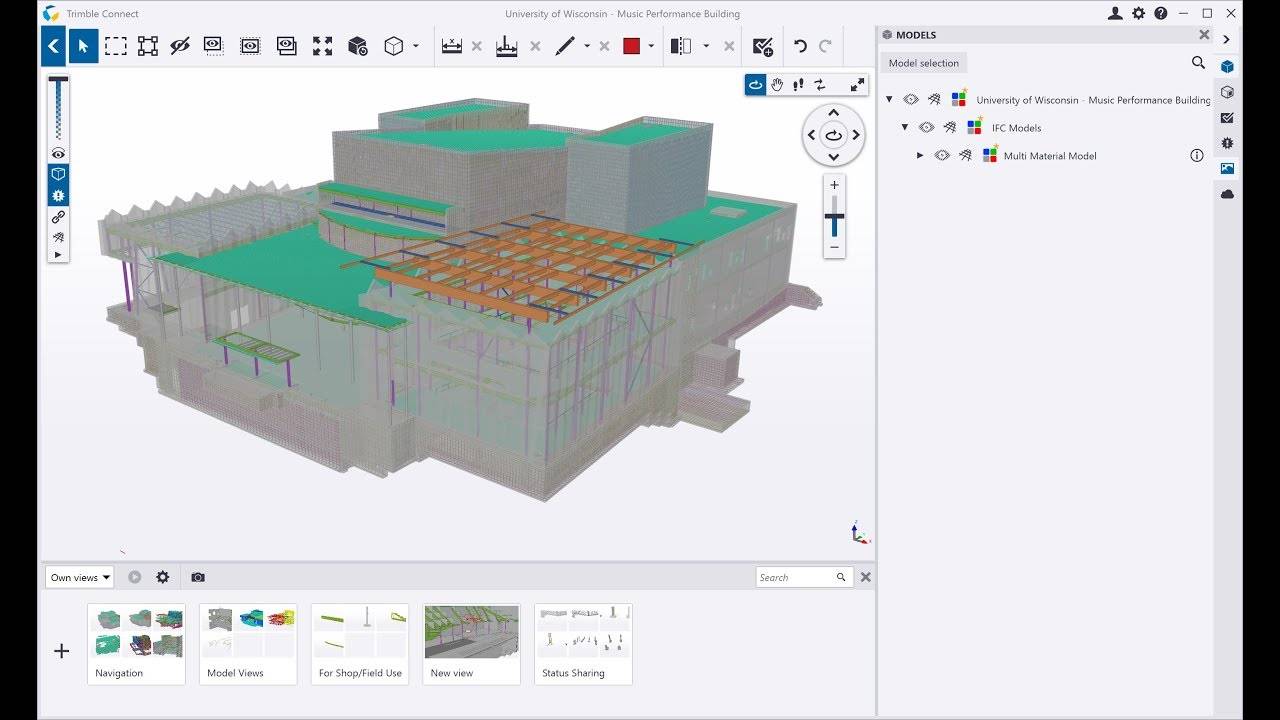The image size is (1280, 720).
Task: Activate the dashed rectangle area selection tool
Action: point(116,46)
